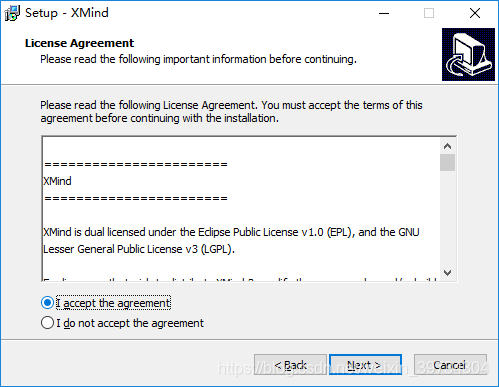The height and width of the screenshot is (387, 499).
Task: Click the license scrollbar down arrow
Action: [447, 273]
